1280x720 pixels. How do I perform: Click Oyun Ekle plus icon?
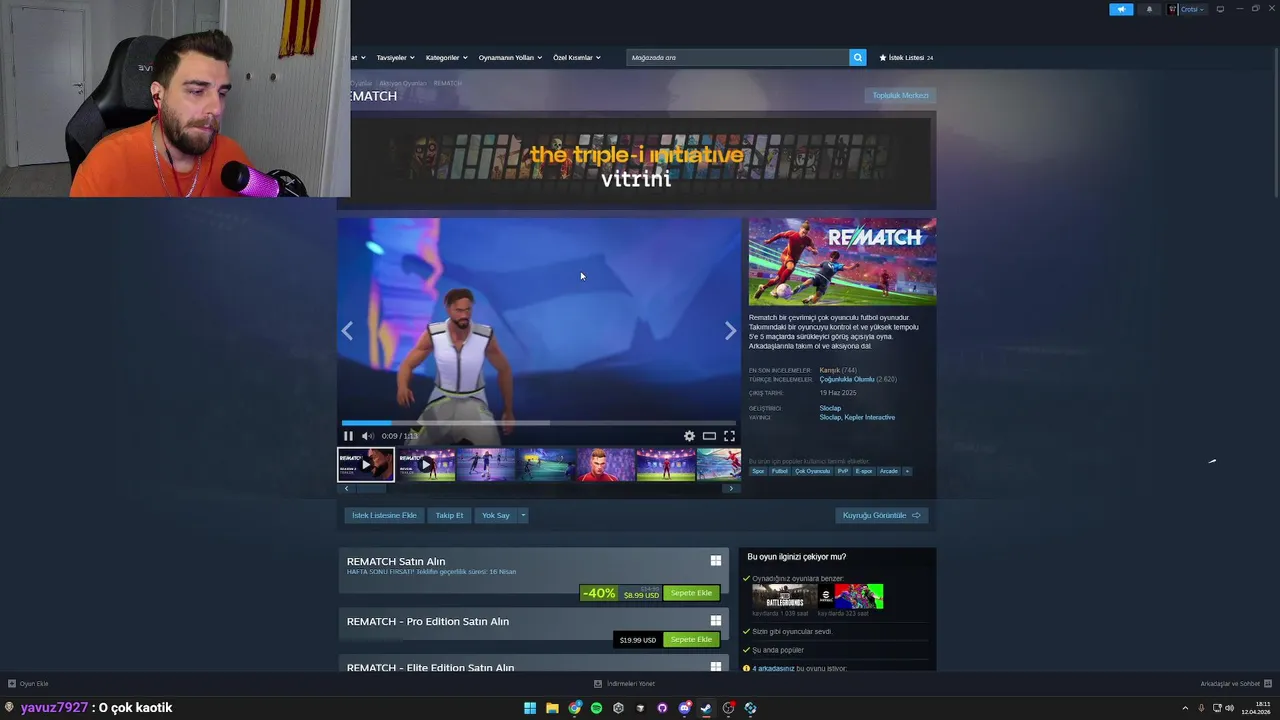[x=12, y=684]
